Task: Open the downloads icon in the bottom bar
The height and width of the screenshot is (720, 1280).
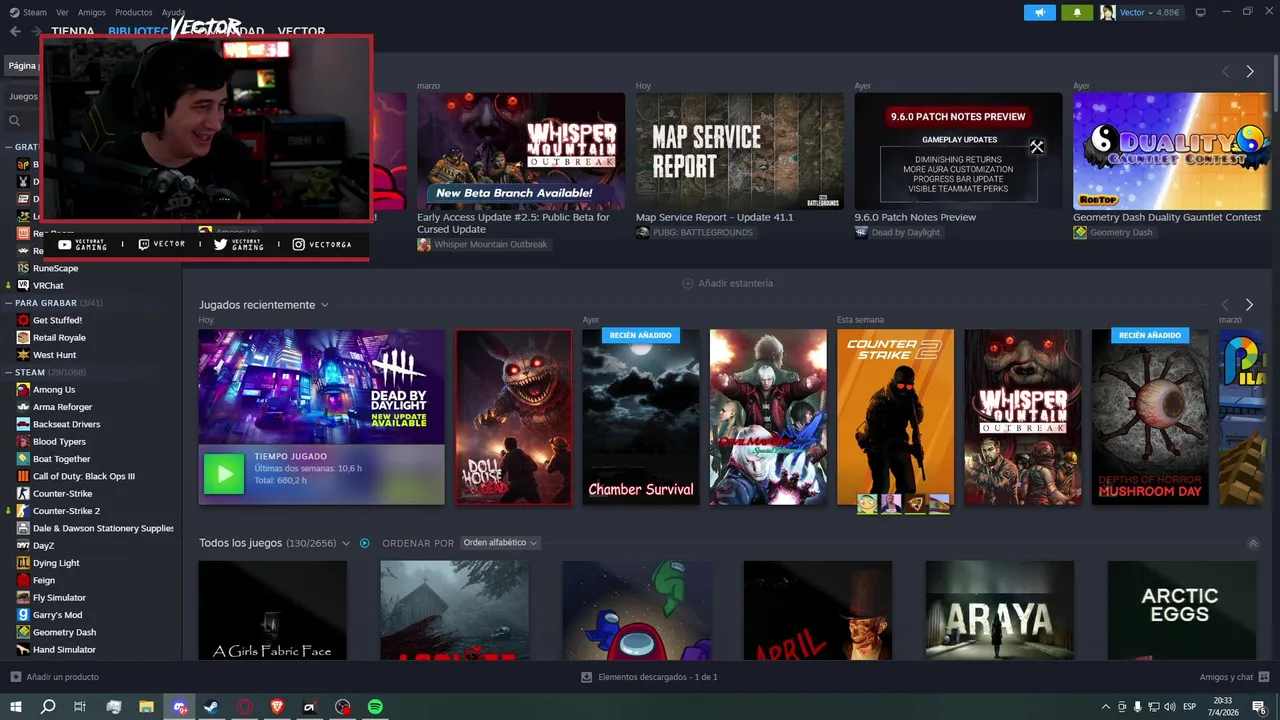Action: [587, 677]
